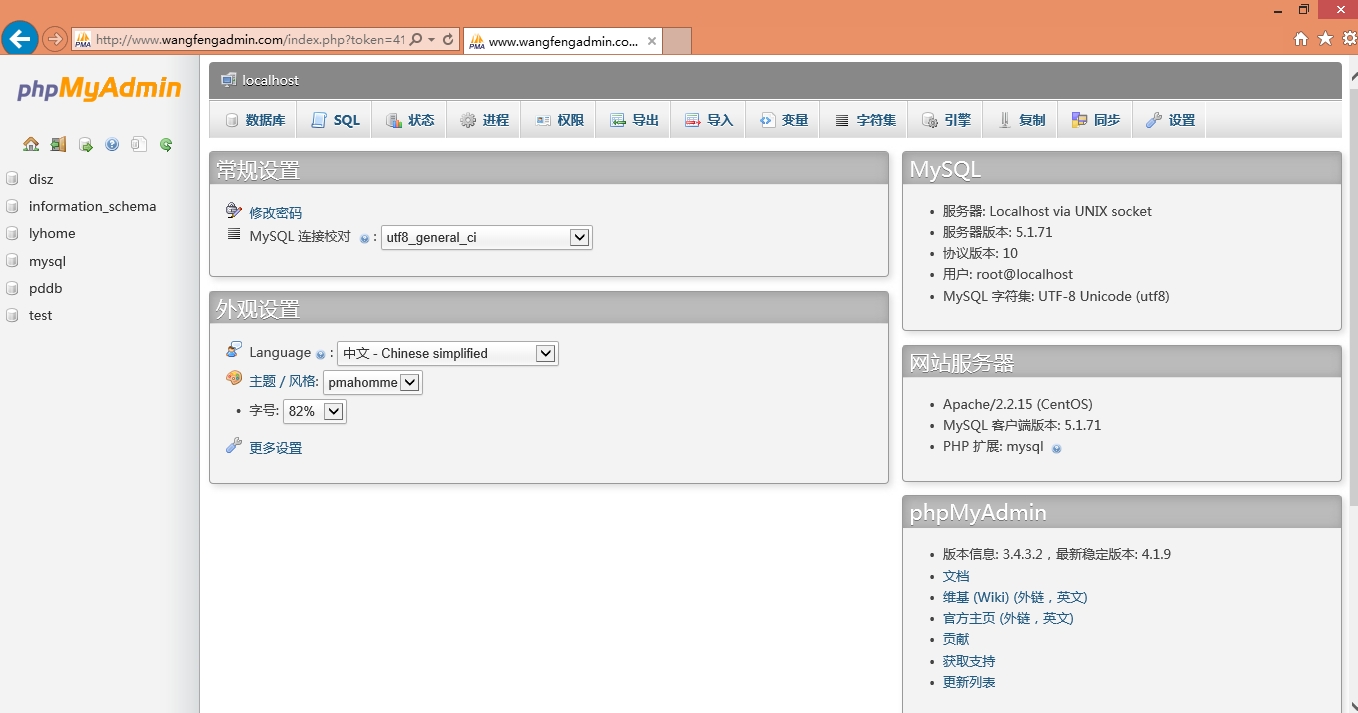Click the browser forward arrow button
Screen dimensions: 1358x713
(55, 39)
